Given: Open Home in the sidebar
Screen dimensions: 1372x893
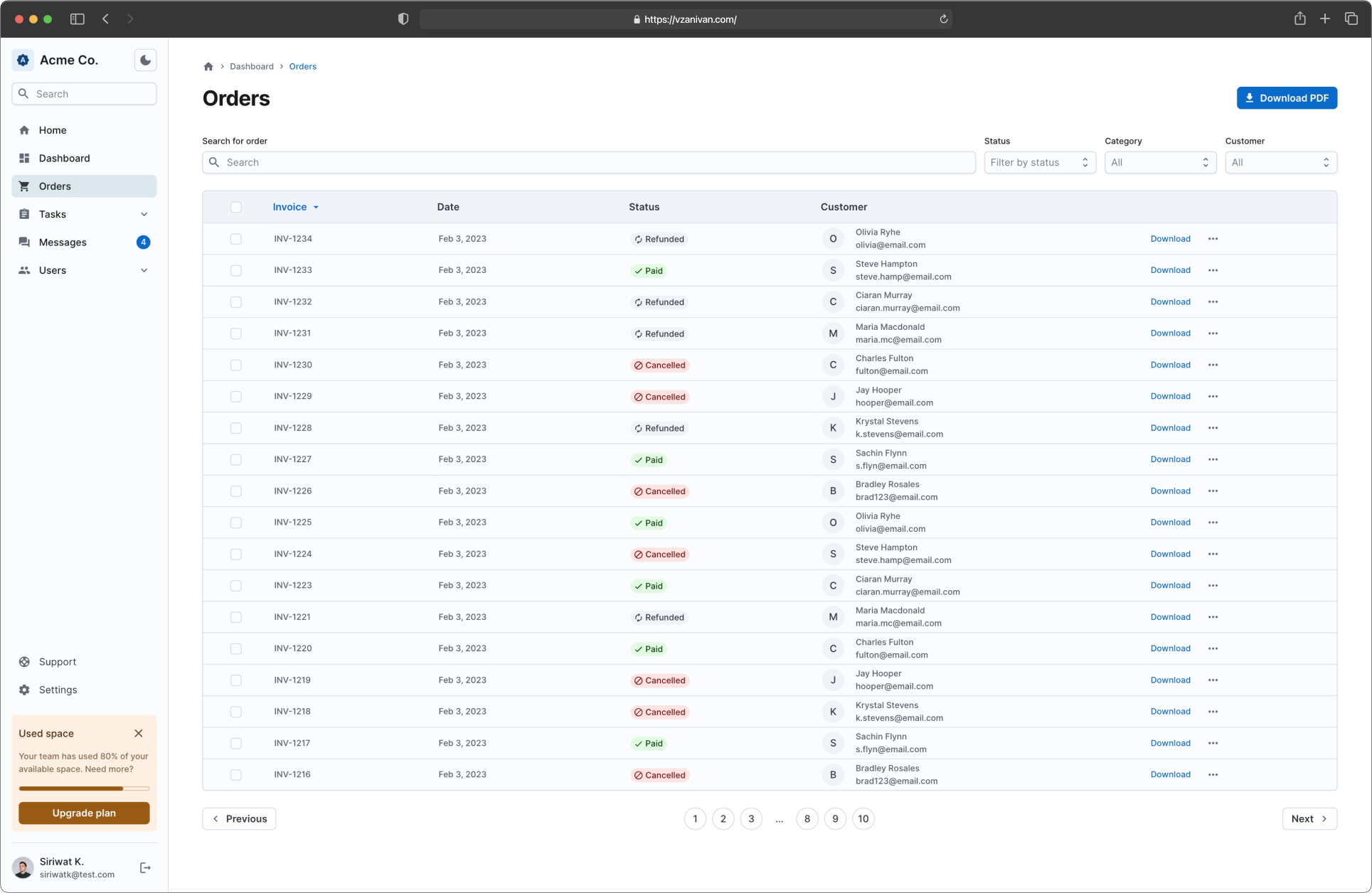Looking at the screenshot, I should coord(84,130).
